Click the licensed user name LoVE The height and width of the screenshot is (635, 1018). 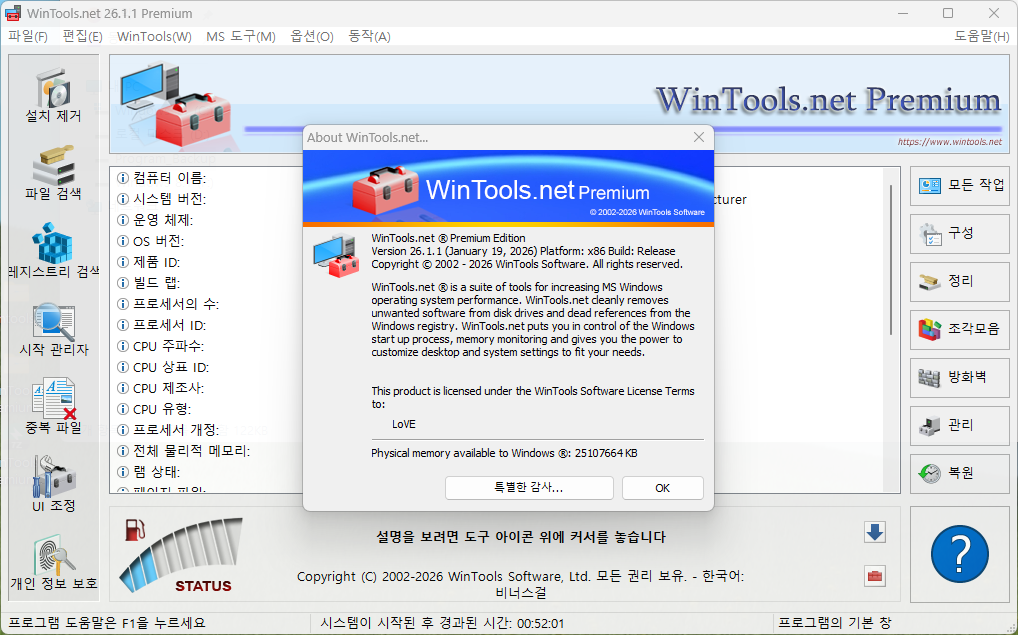404,424
